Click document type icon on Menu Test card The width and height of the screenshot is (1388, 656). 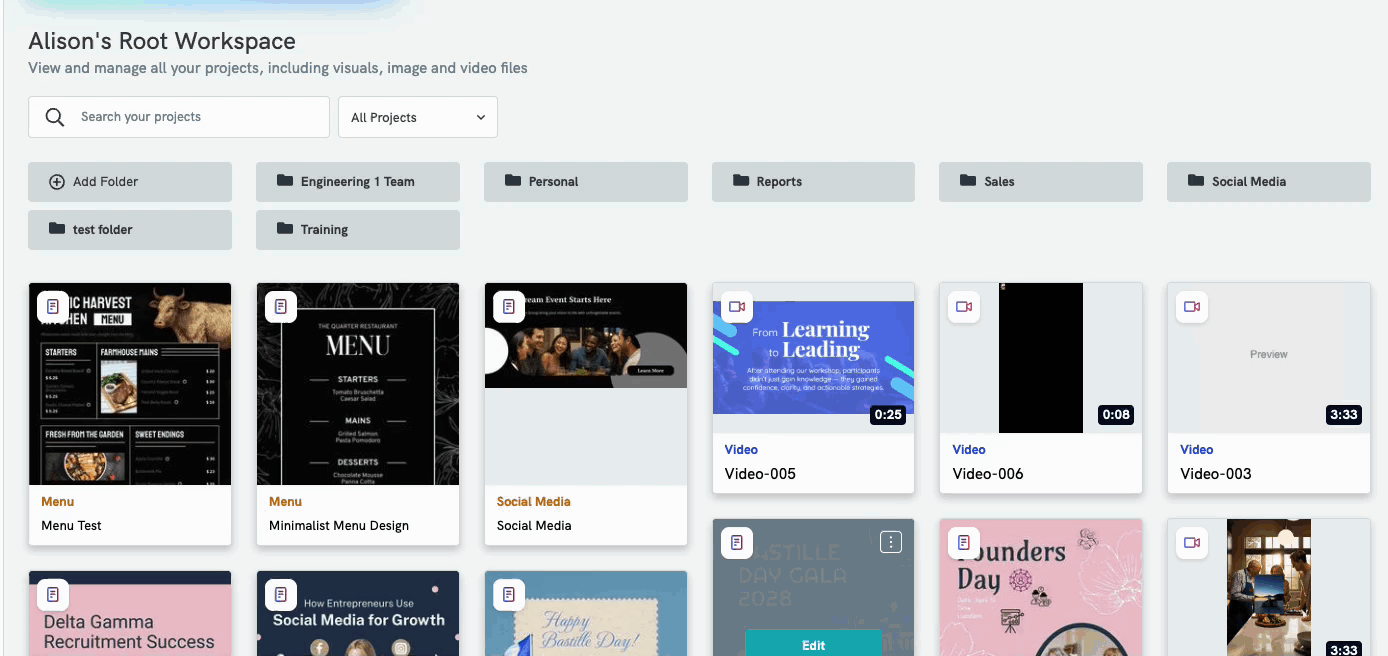pos(53,306)
